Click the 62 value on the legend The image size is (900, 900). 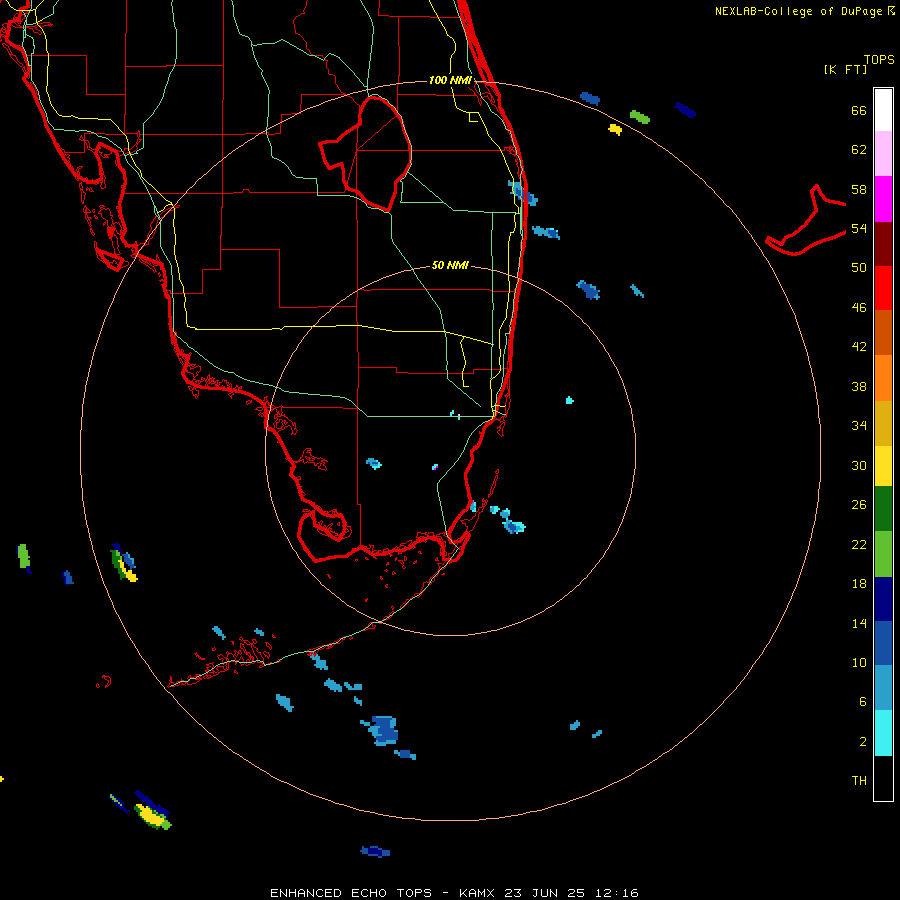click(x=859, y=150)
